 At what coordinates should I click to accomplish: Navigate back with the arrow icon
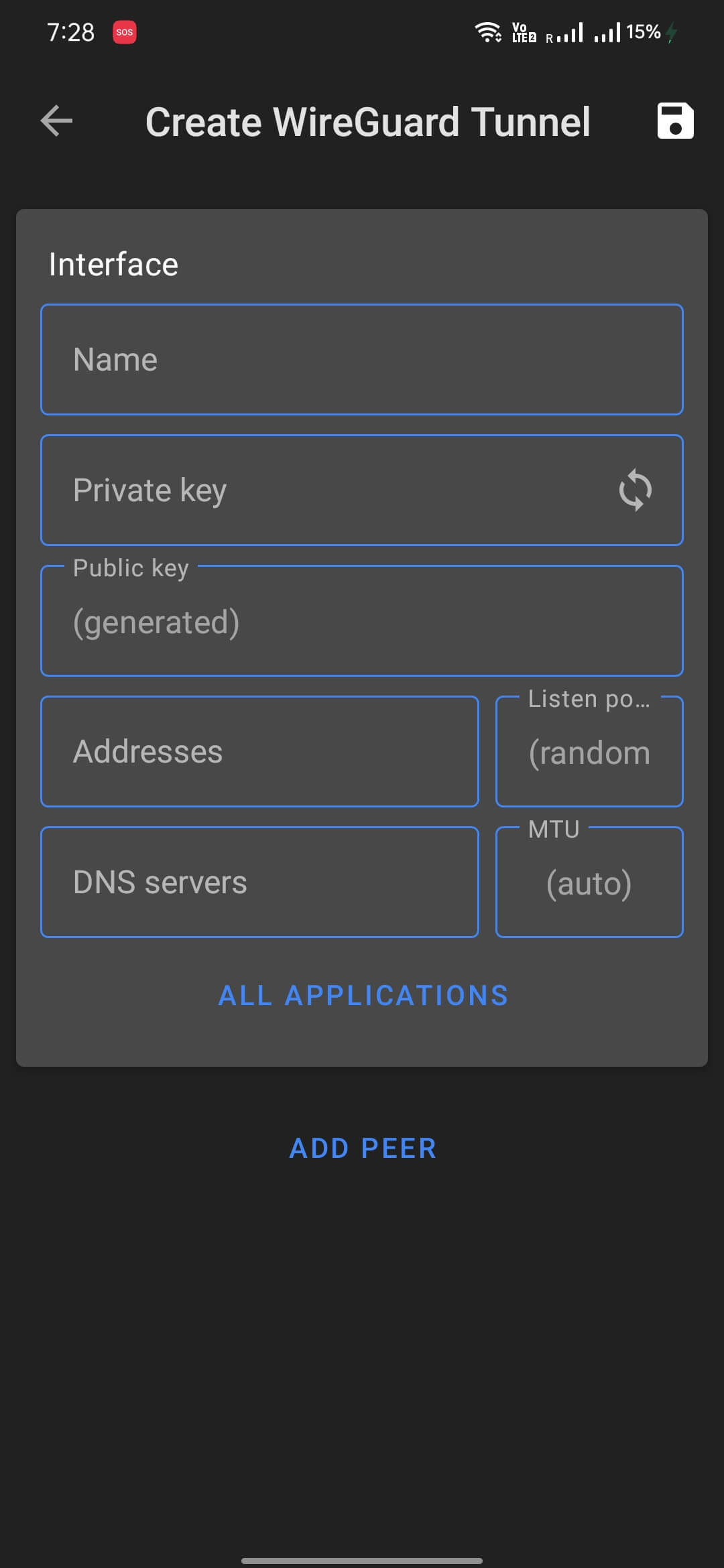click(56, 121)
